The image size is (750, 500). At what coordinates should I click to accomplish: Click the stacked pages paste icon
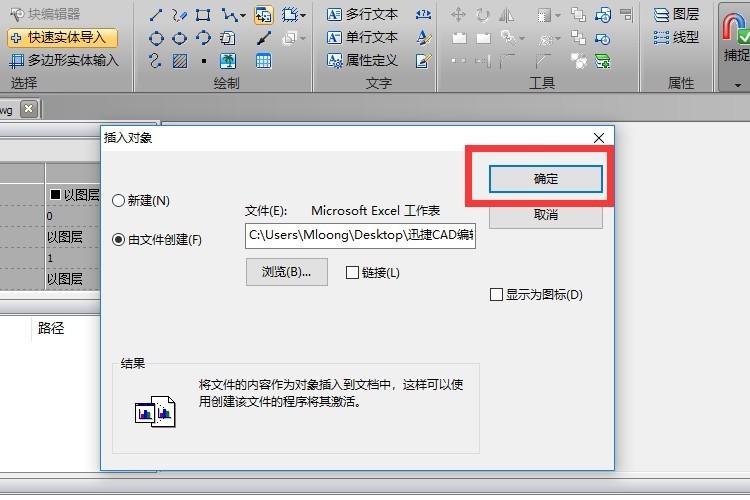(227, 38)
